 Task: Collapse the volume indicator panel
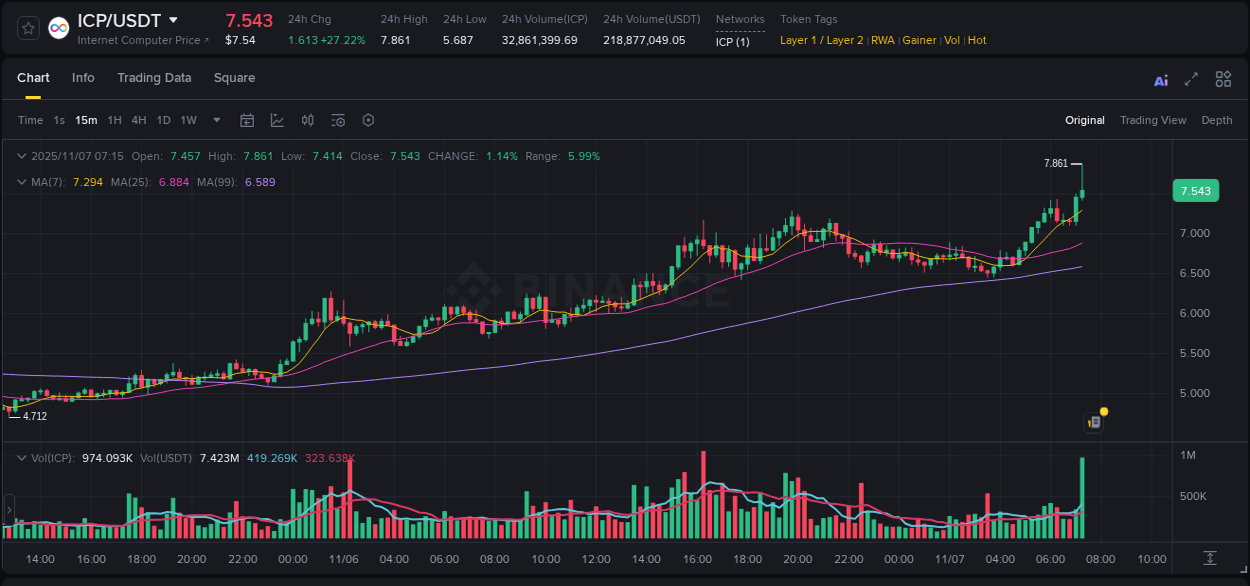(22, 457)
